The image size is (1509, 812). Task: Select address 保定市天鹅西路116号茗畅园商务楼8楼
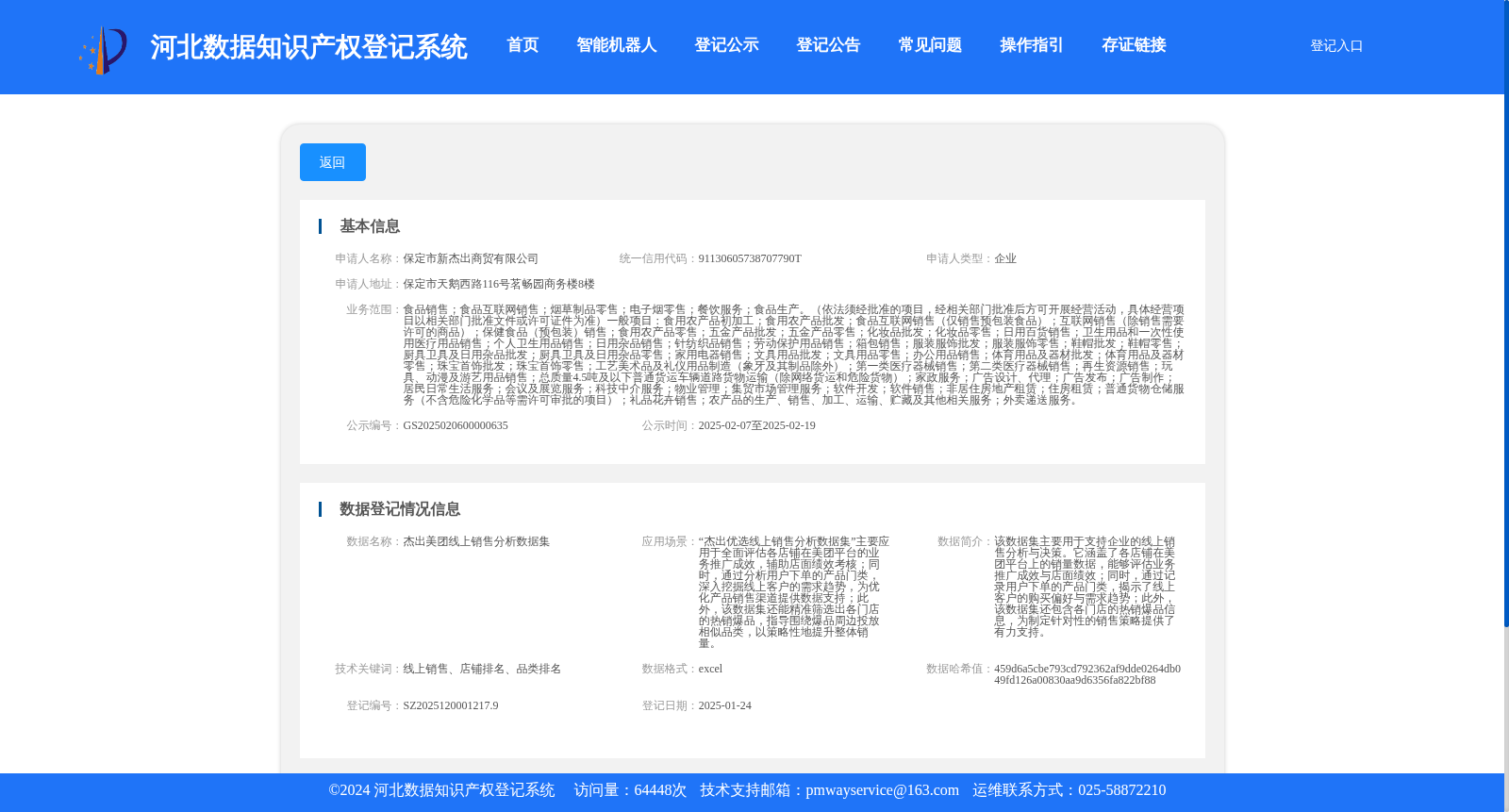(499, 284)
